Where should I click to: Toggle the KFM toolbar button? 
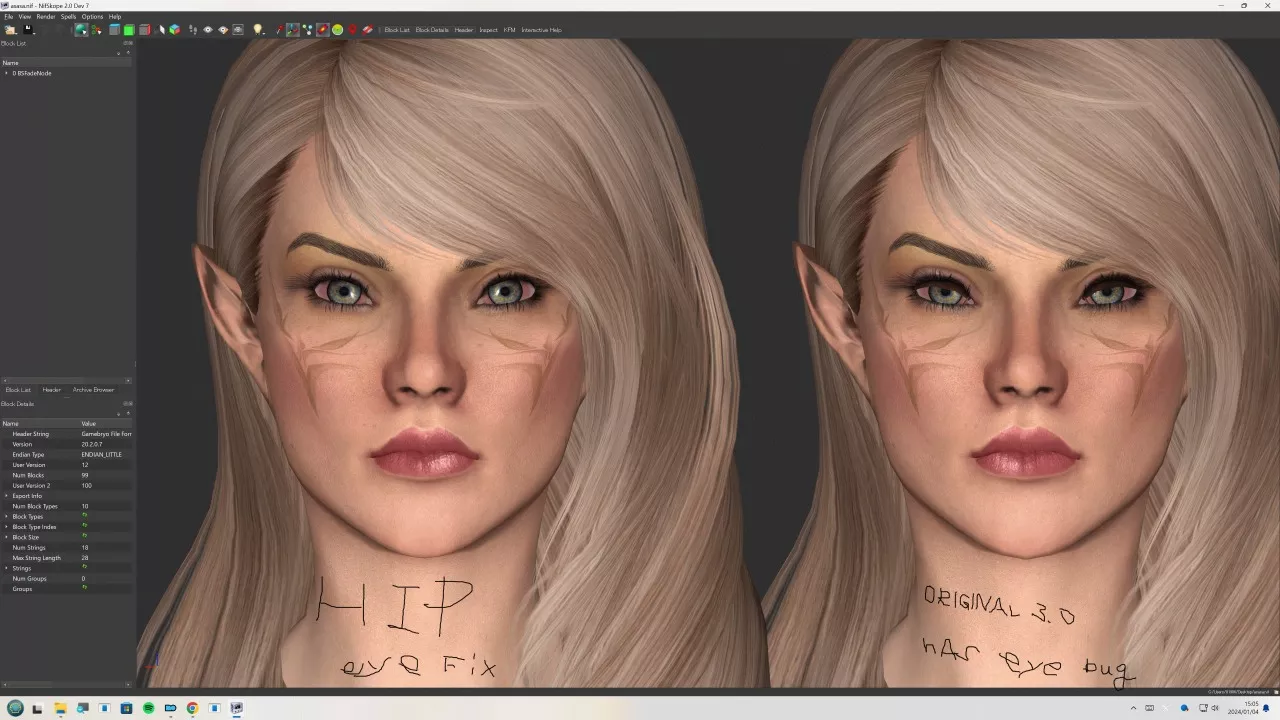[510, 30]
